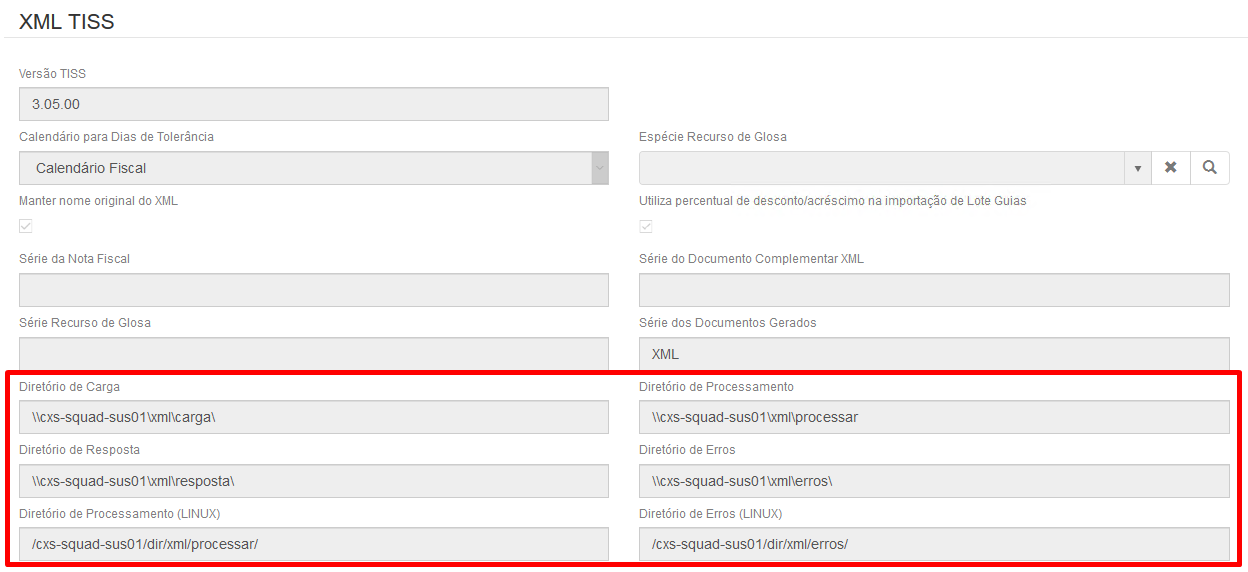Expand the Calendário Fiscal dropdown

600,168
